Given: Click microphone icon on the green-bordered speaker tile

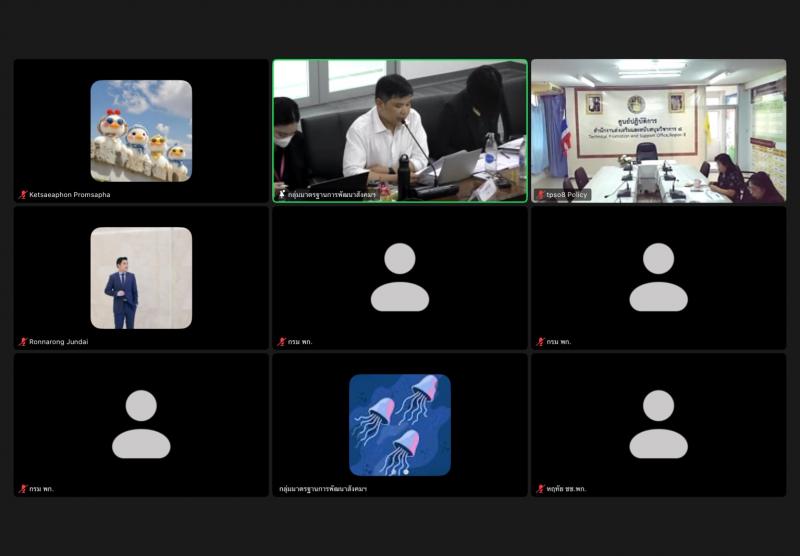Looking at the screenshot, I should click(x=282, y=194).
